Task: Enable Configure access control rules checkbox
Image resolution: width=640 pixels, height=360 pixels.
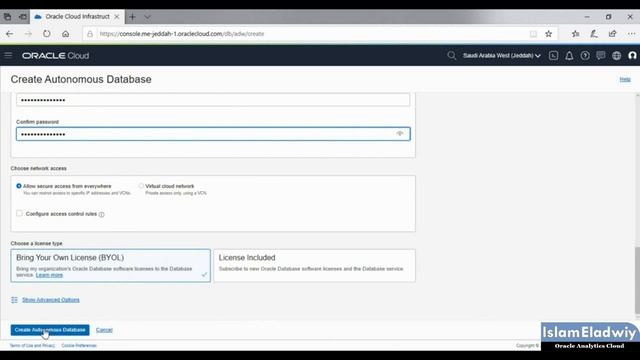Action: pos(19,213)
